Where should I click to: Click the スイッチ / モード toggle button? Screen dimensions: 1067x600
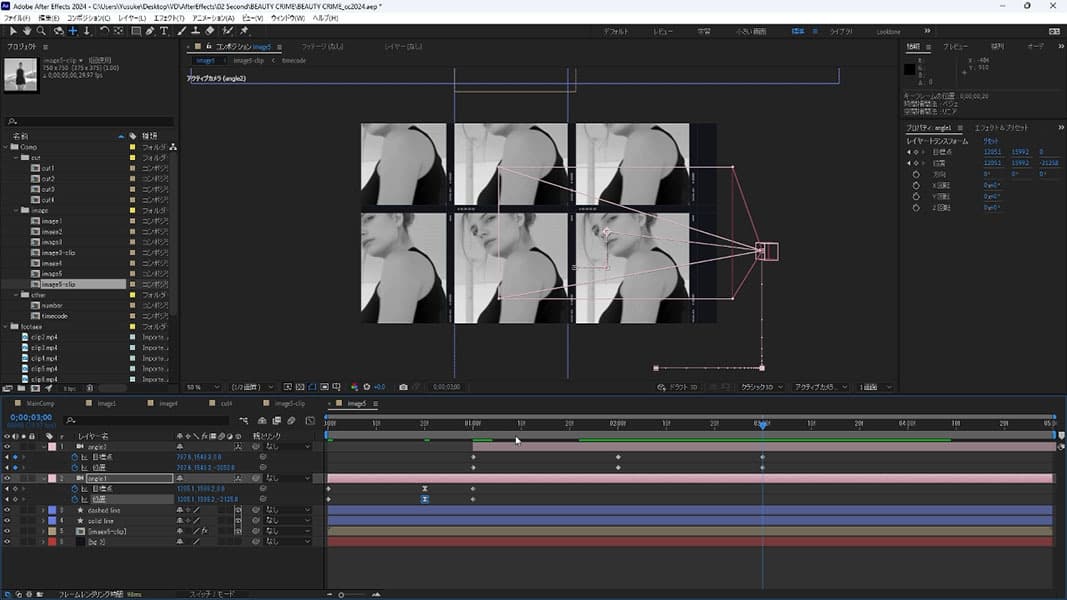212,594
